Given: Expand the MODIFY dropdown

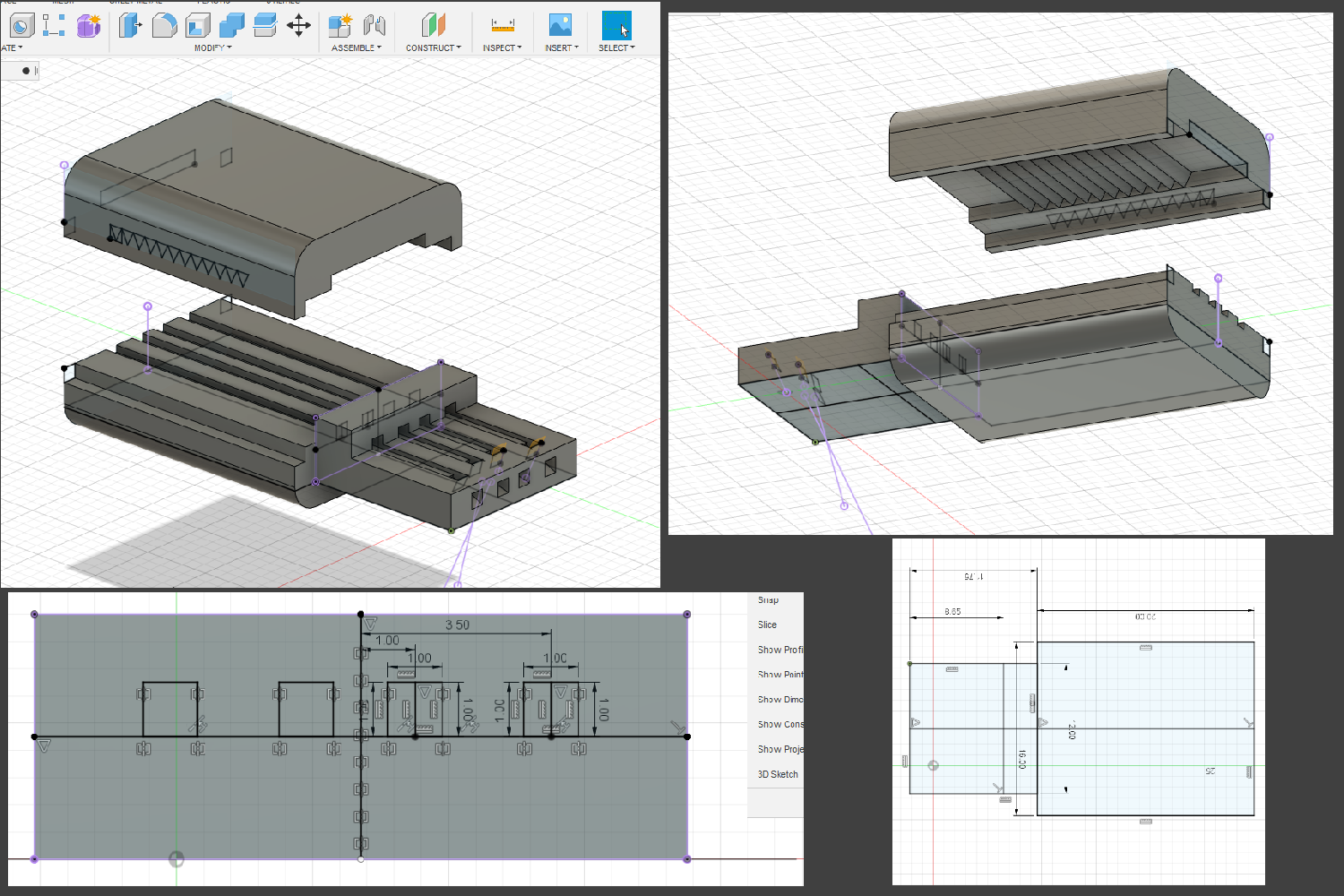Looking at the screenshot, I should 212,47.
